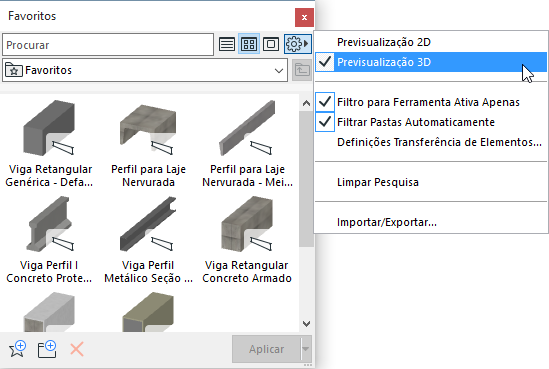Click the vertical scrollbar thumb
Screen dimensions: 549x369
click(306, 179)
